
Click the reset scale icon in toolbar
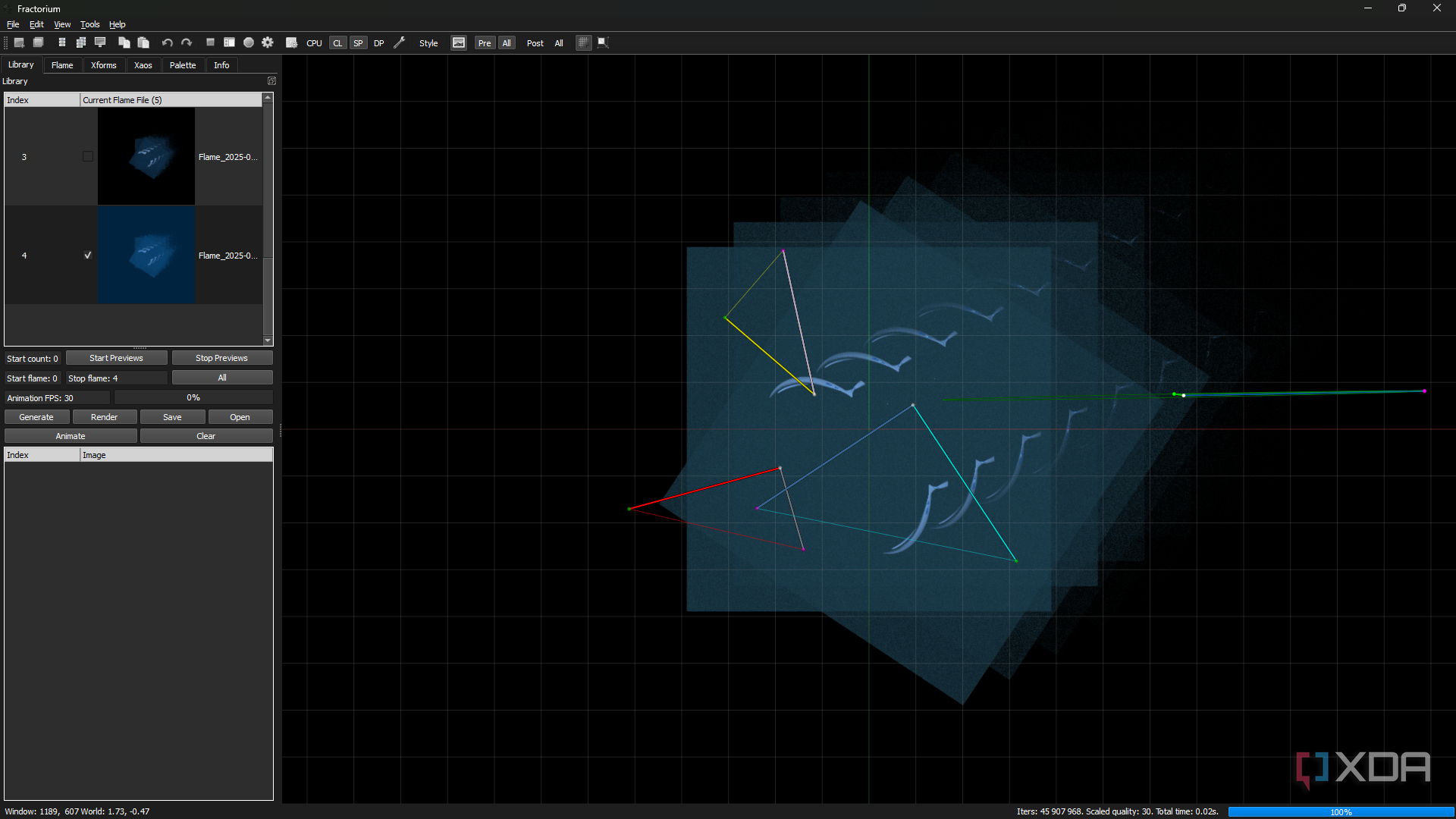[x=603, y=43]
